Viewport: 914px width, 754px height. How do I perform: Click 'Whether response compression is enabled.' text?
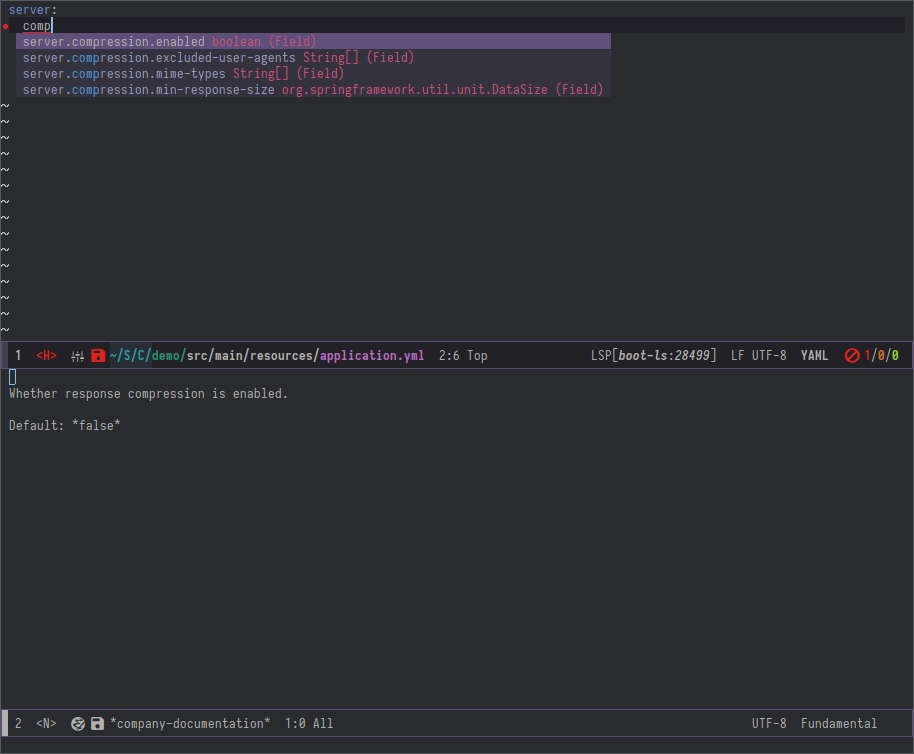point(149,394)
